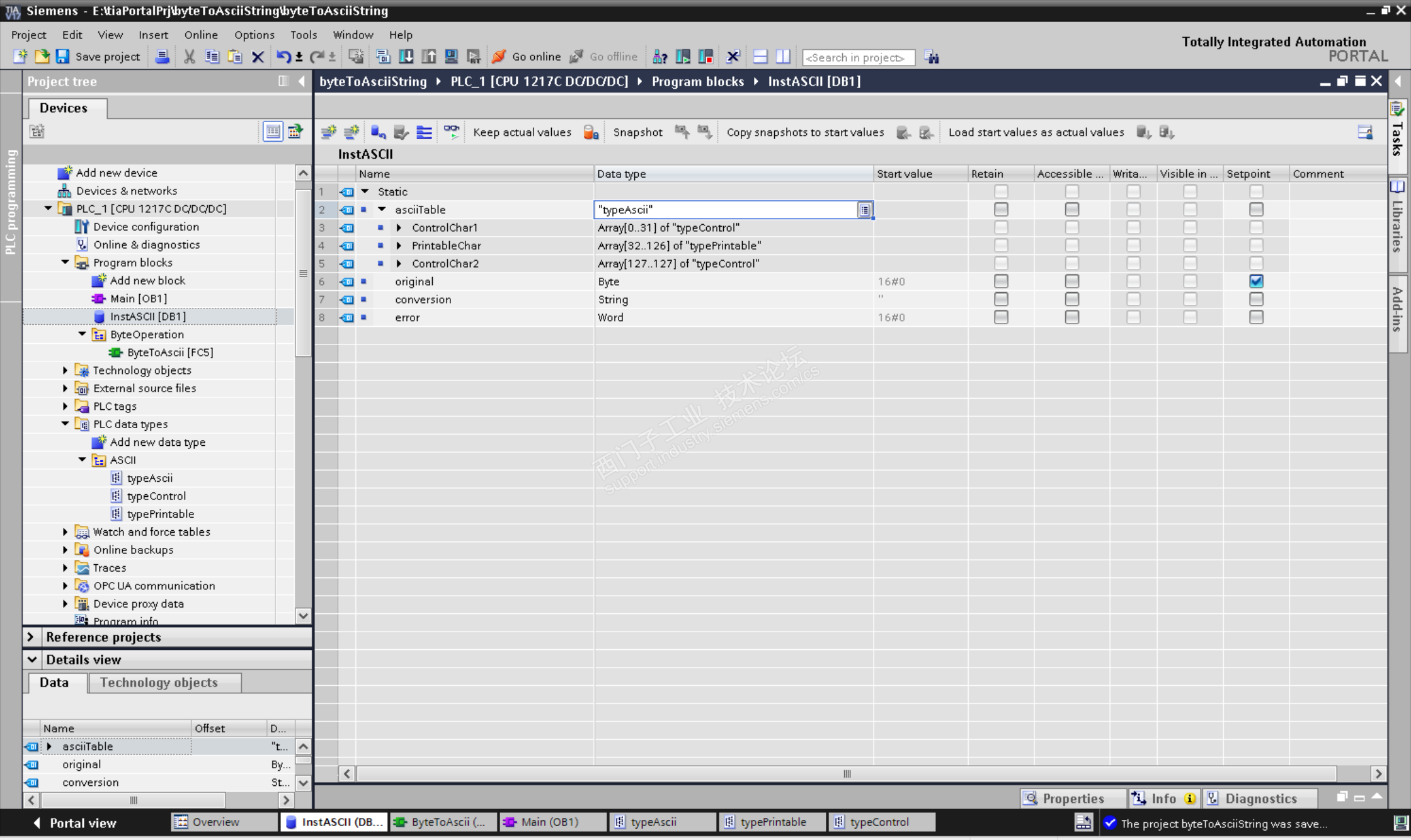Expand the Technology objects tree node
Viewport: 1411px width, 840px height.
(66, 370)
